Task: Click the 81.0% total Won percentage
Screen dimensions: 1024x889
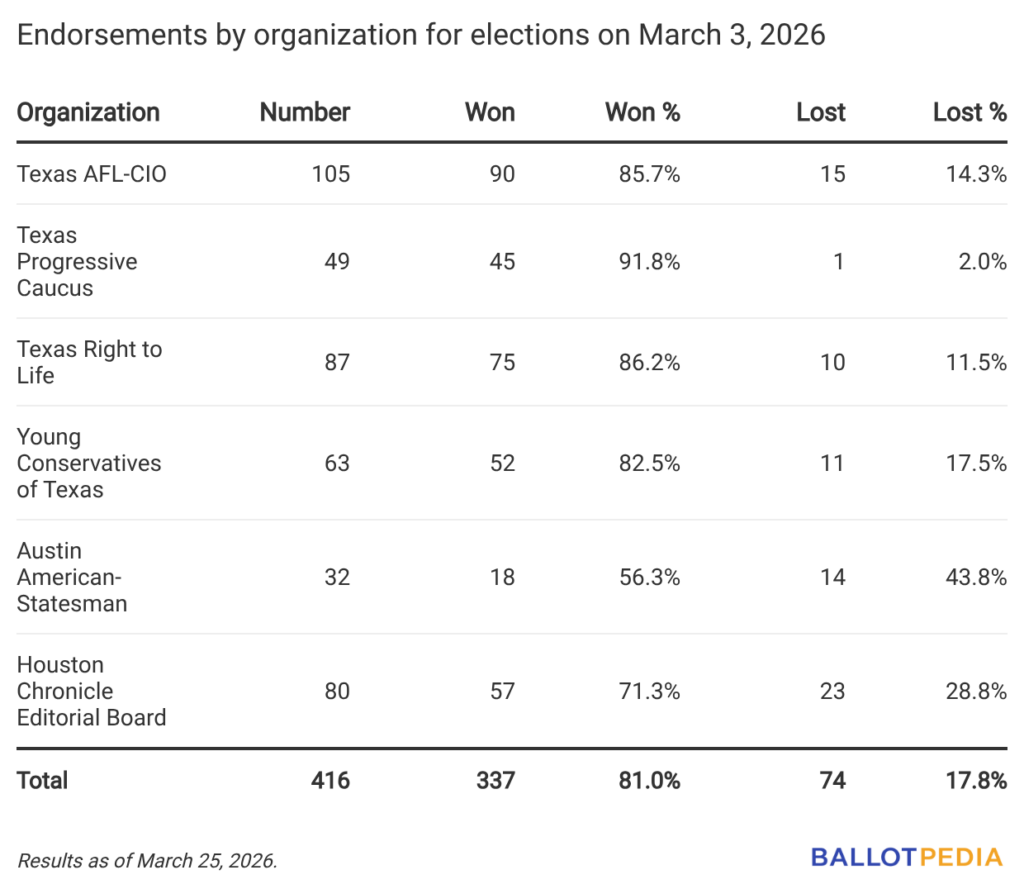Action: 648,780
